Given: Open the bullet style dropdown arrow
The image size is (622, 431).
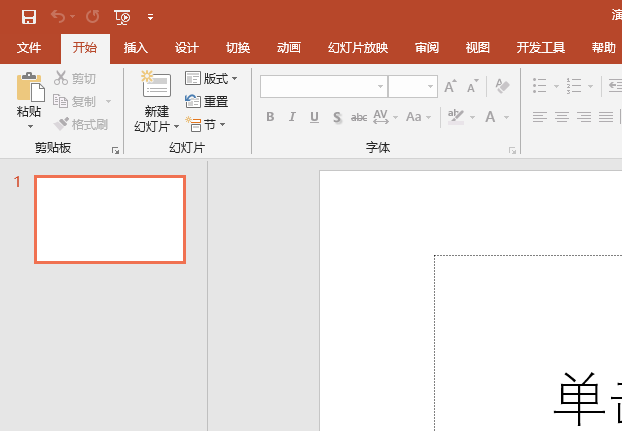Looking at the screenshot, I should pyautogui.click(x=556, y=86).
